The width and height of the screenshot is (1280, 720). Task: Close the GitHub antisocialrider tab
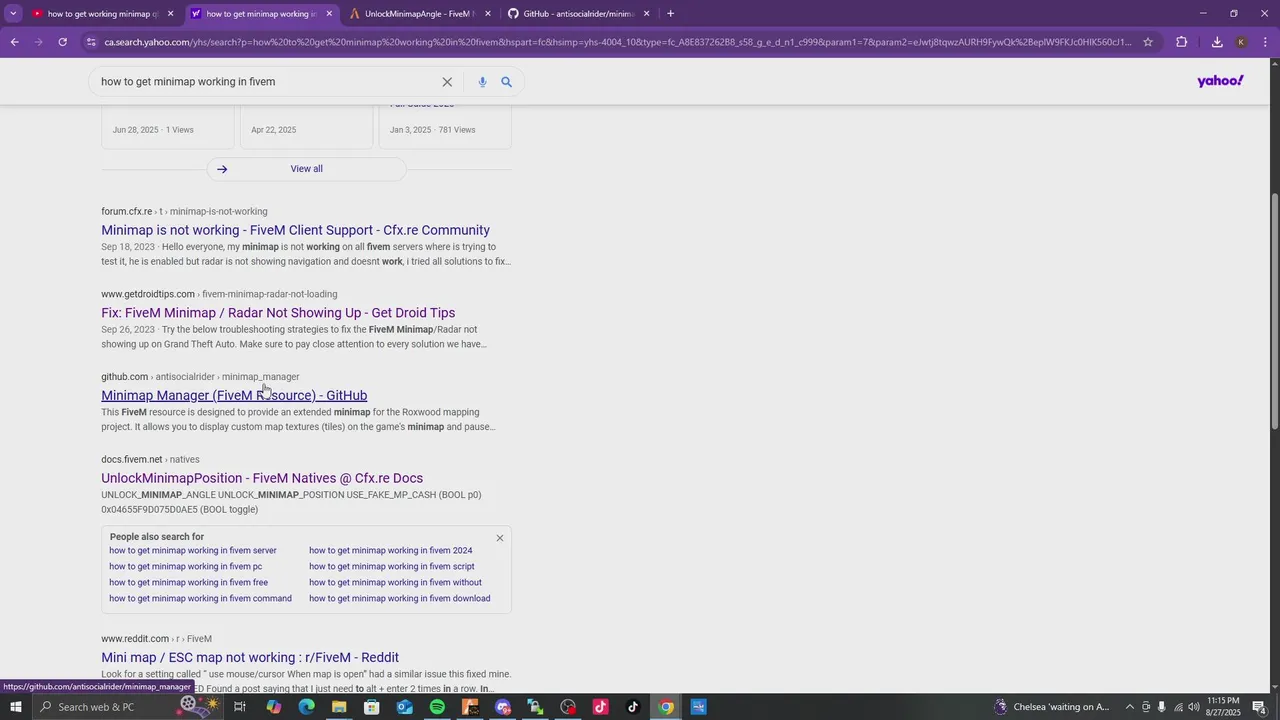(x=646, y=14)
